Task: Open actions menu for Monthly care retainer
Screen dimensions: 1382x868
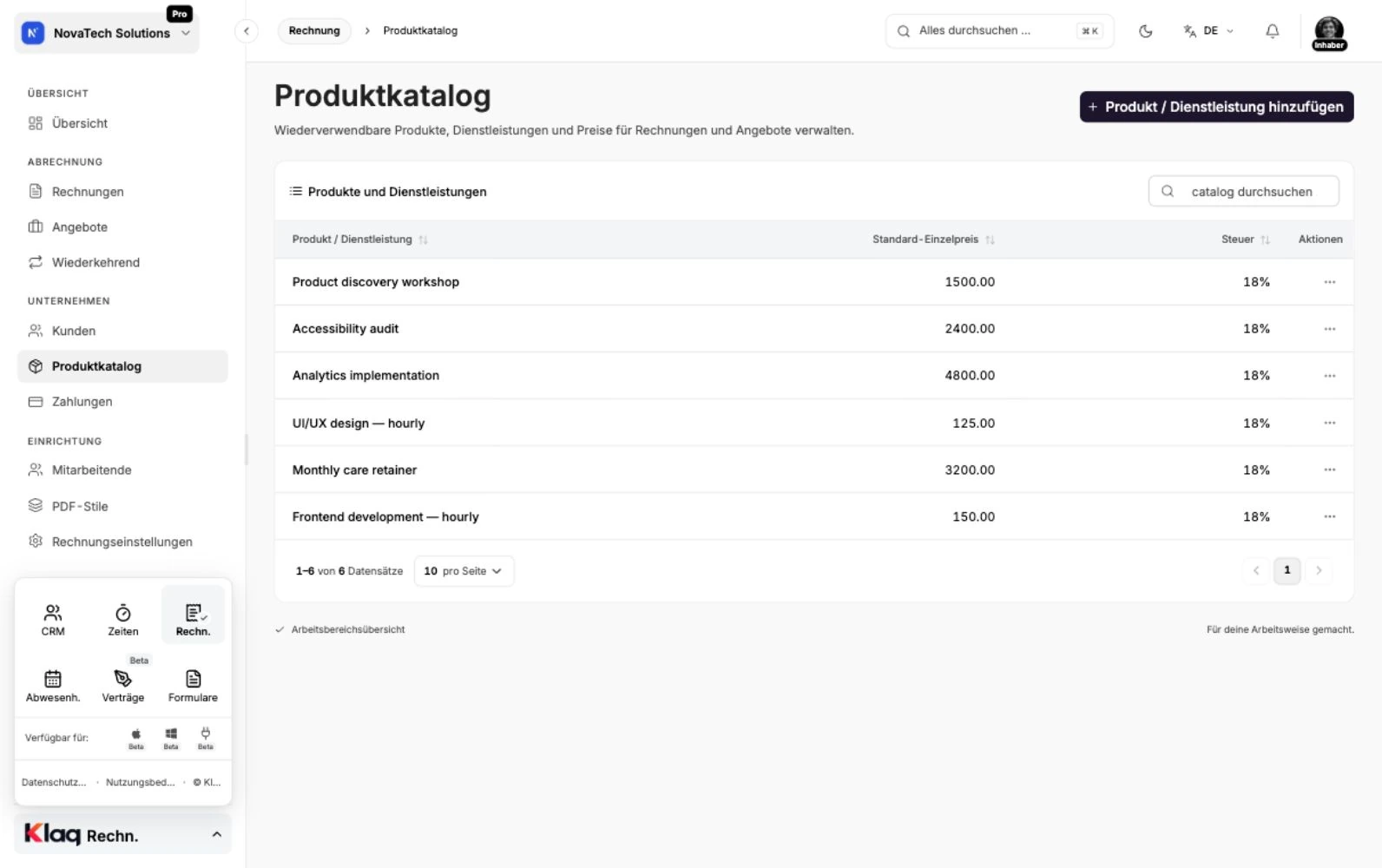Action: tap(1330, 470)
